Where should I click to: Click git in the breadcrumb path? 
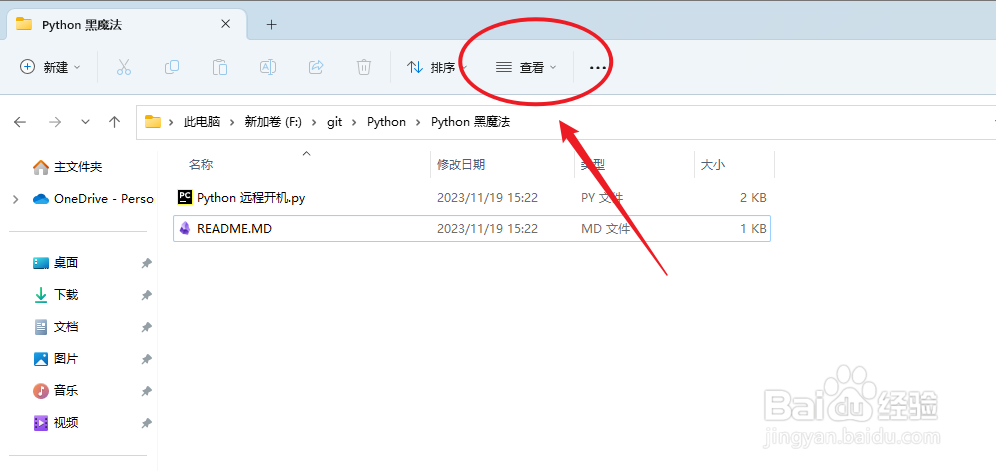(335, 122)
